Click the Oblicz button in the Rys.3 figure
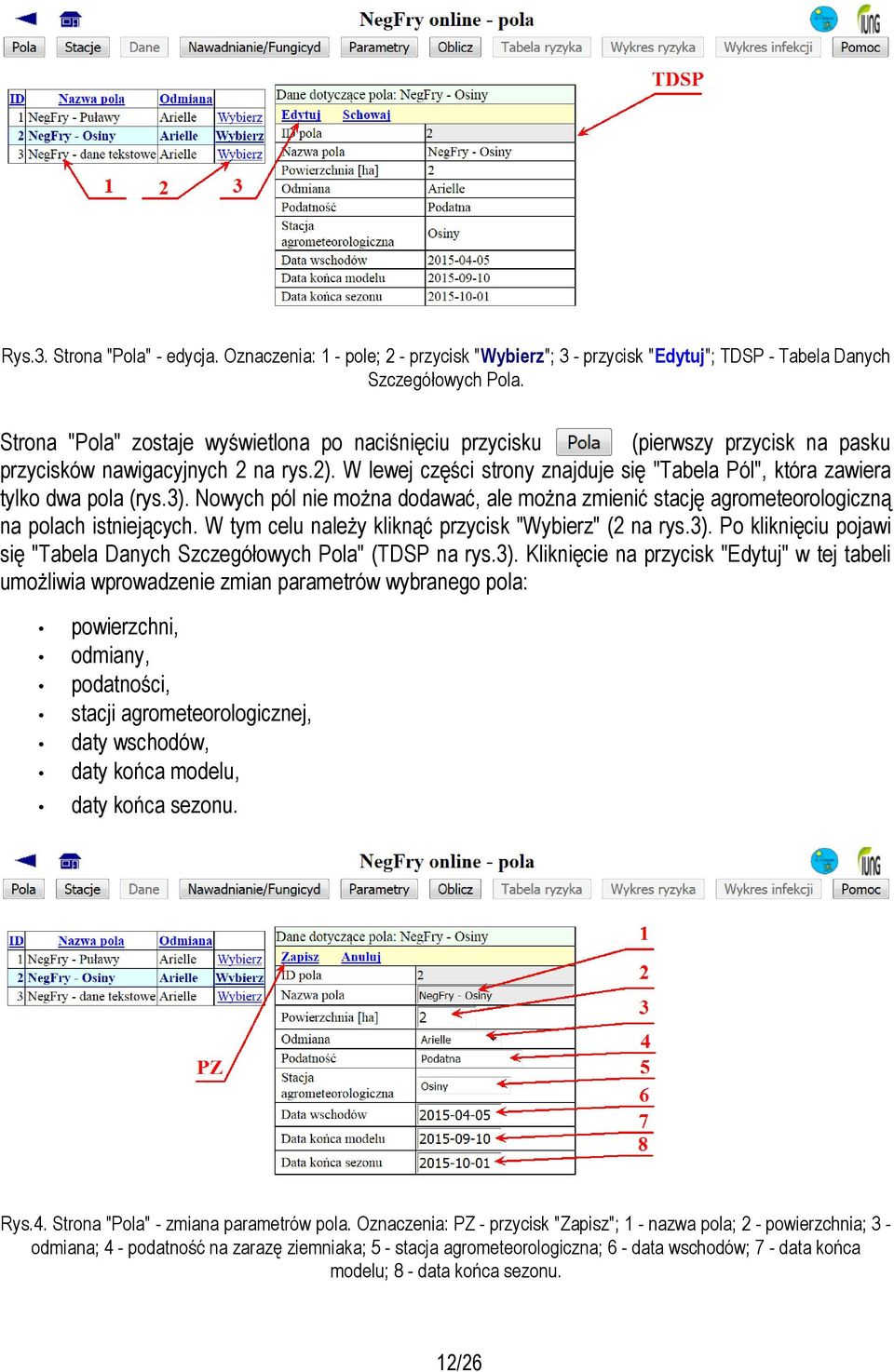This screenshot has width=894, height=1372. [x=455, y=47]
